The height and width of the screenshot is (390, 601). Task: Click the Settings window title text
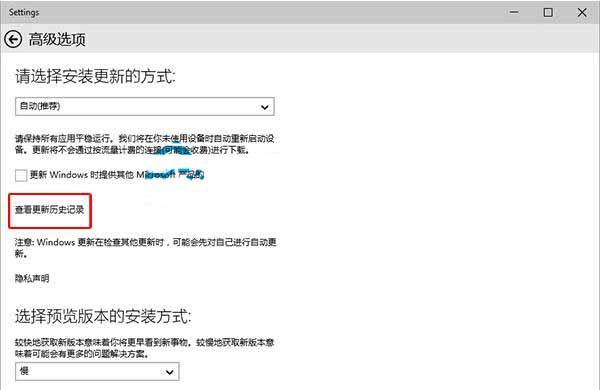coord(24,12)
